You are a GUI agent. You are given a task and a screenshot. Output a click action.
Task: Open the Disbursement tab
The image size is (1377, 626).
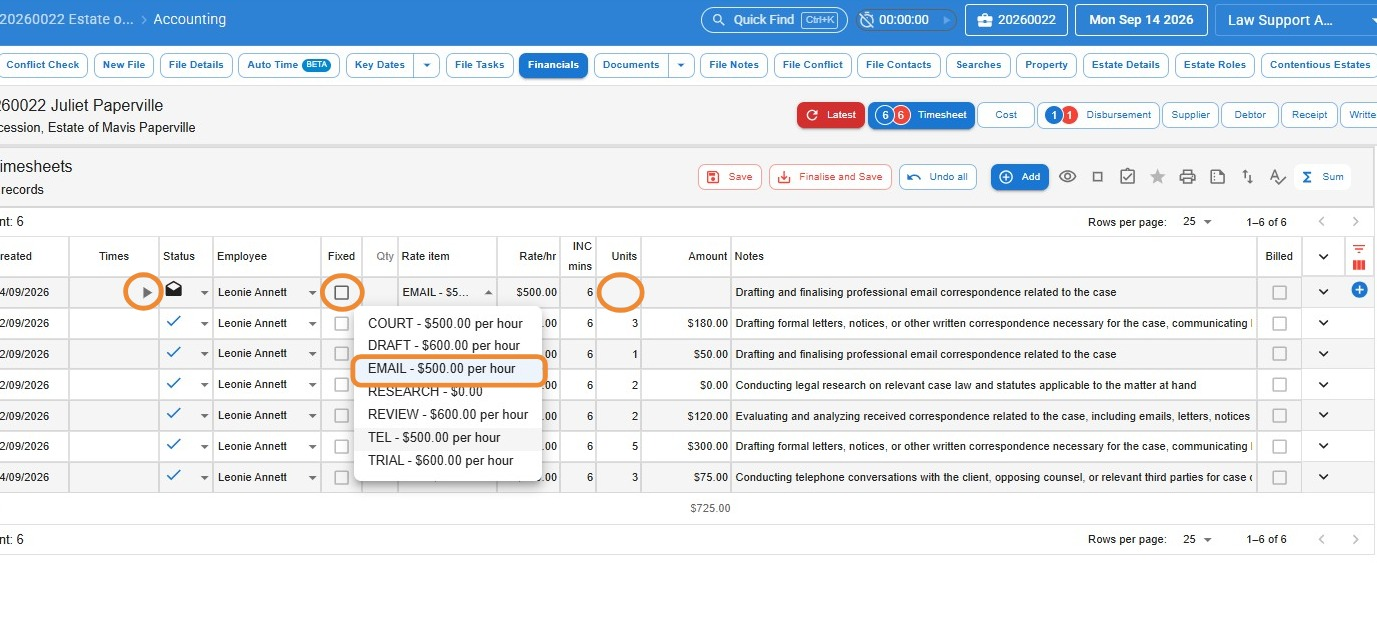[x=1098, y=115]
